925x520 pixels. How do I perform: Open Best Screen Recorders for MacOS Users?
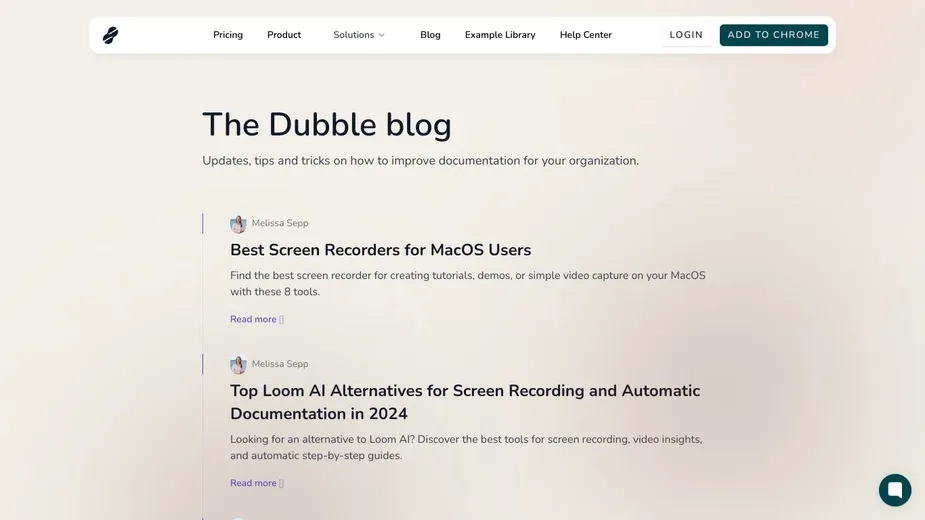coord(381,250)
